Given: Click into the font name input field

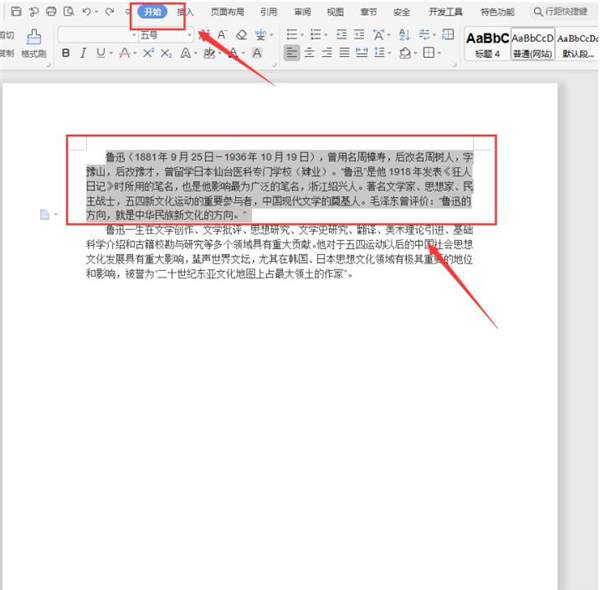Looking at the screenshot, I should [94, 35].
